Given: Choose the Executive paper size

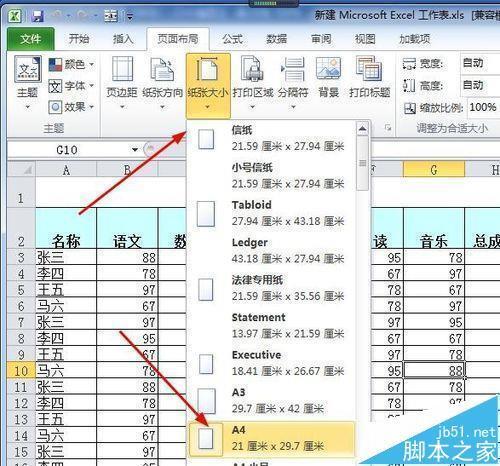Looking at the screenshot, I should point(271,363).
